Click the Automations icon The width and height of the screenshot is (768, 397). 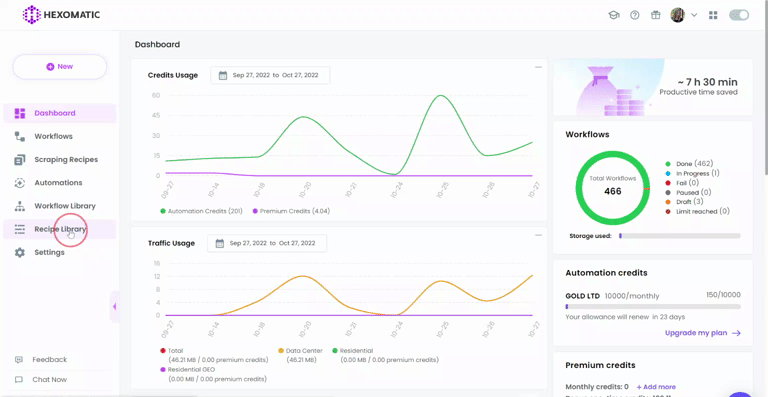pos(20,183)
